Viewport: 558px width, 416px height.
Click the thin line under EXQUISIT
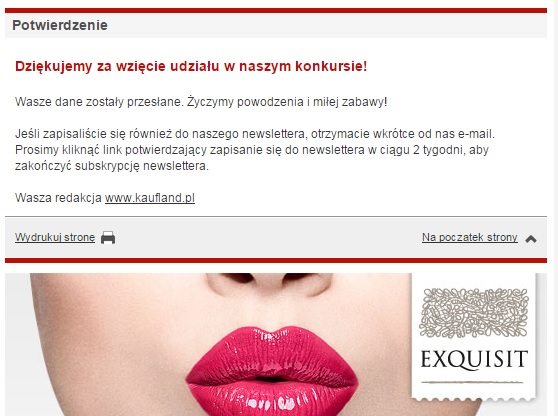coord(473,383)
